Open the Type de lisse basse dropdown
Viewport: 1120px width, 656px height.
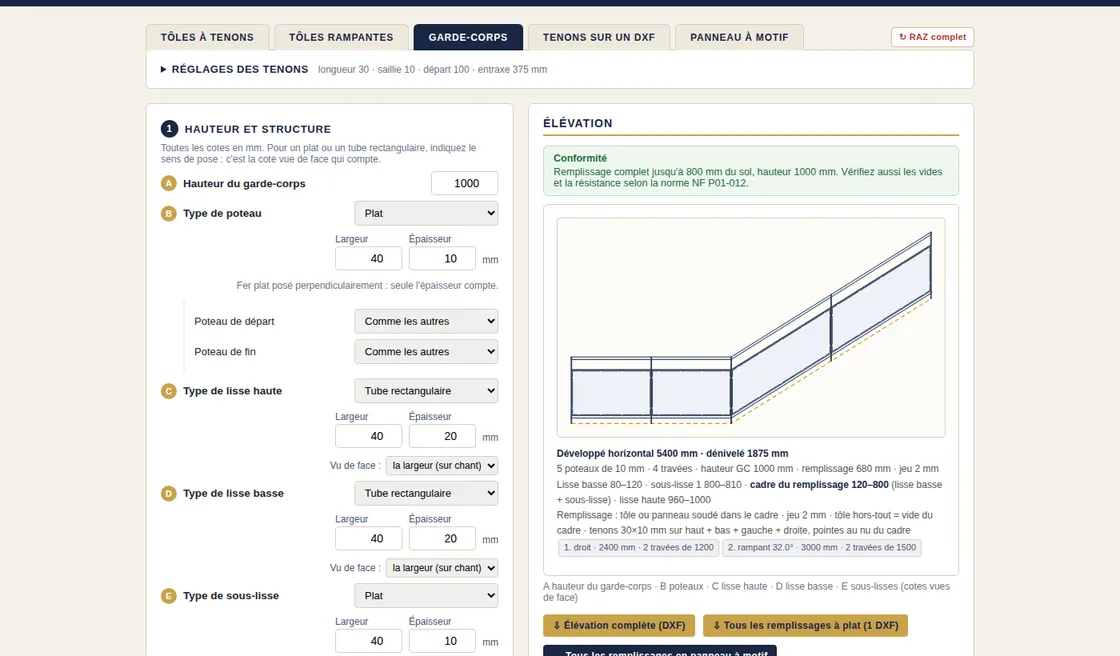(x=426, y=493)
